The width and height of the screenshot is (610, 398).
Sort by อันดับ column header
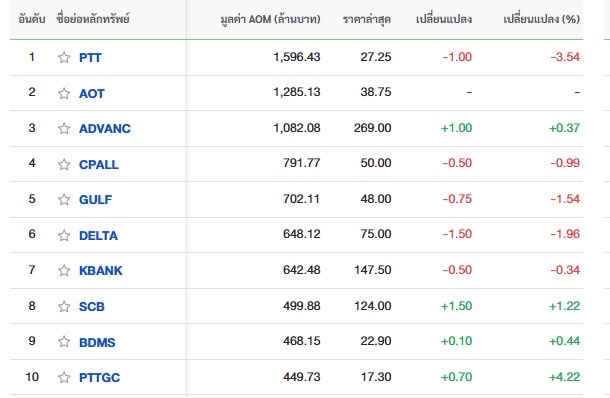(32, 19)
